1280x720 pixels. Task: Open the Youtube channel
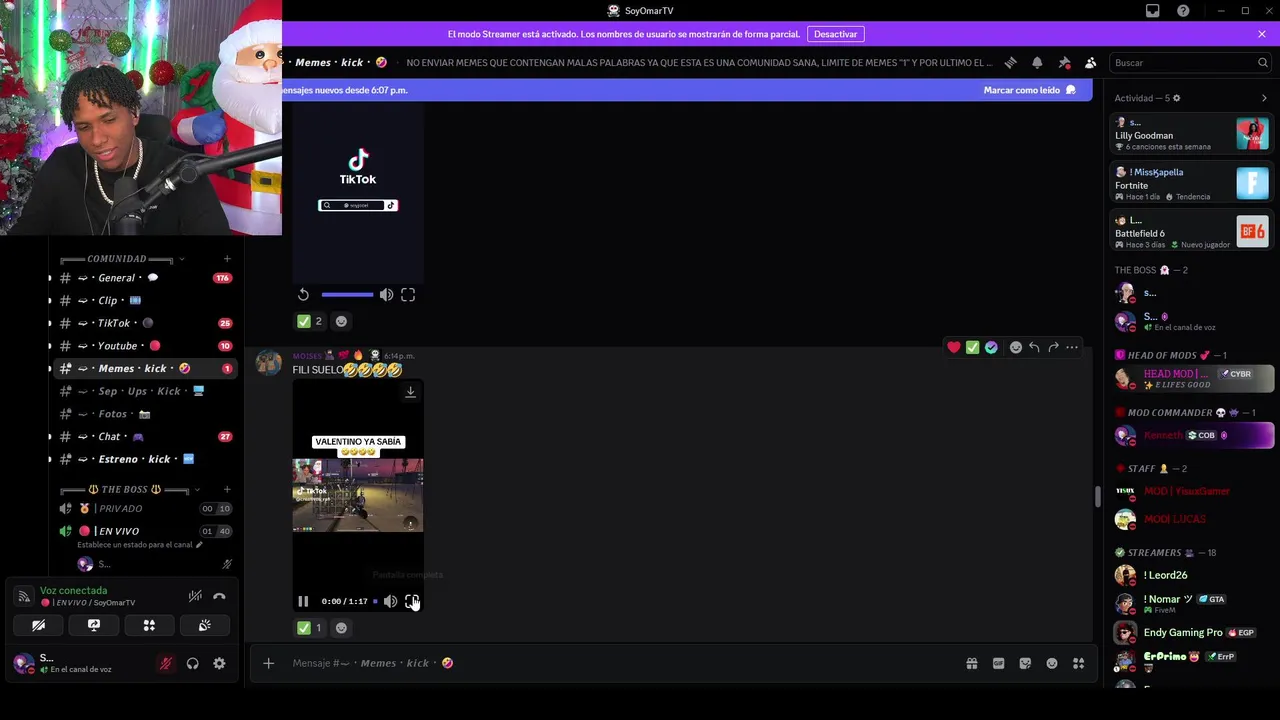(145, 346)
